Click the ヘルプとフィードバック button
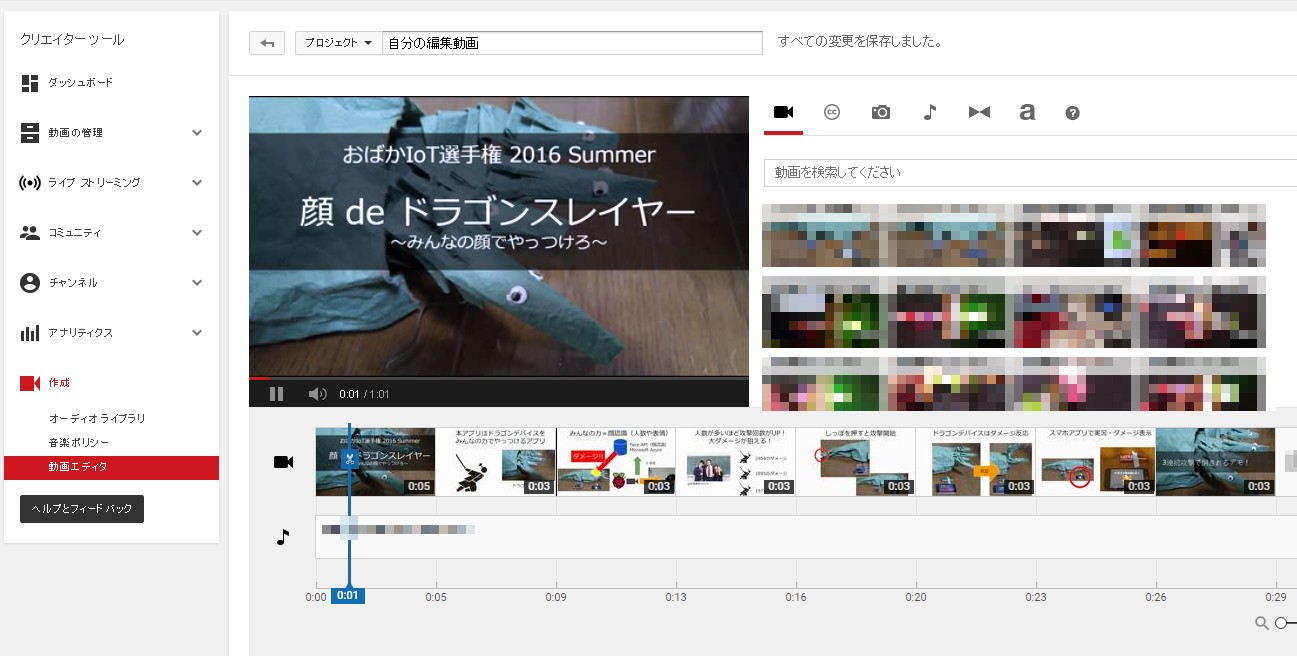Screen dimensions: 1297x656 pyautogui.click(x=82, y=509)
